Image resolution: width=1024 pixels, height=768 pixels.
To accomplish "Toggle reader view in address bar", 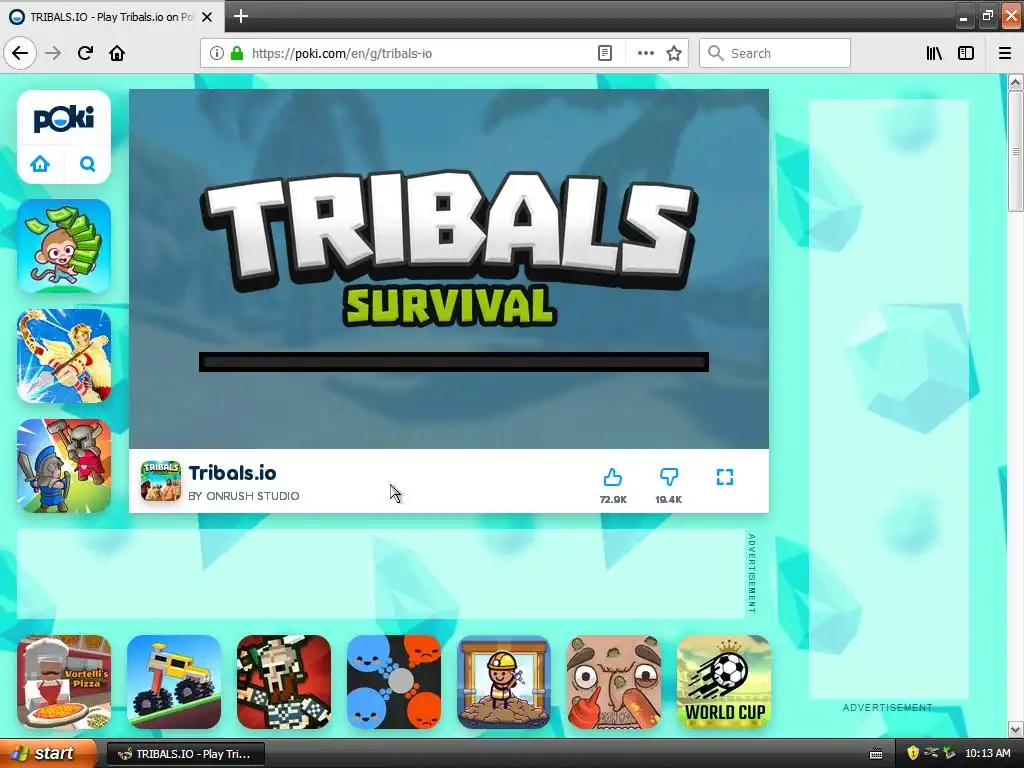I will click(605, 53).
